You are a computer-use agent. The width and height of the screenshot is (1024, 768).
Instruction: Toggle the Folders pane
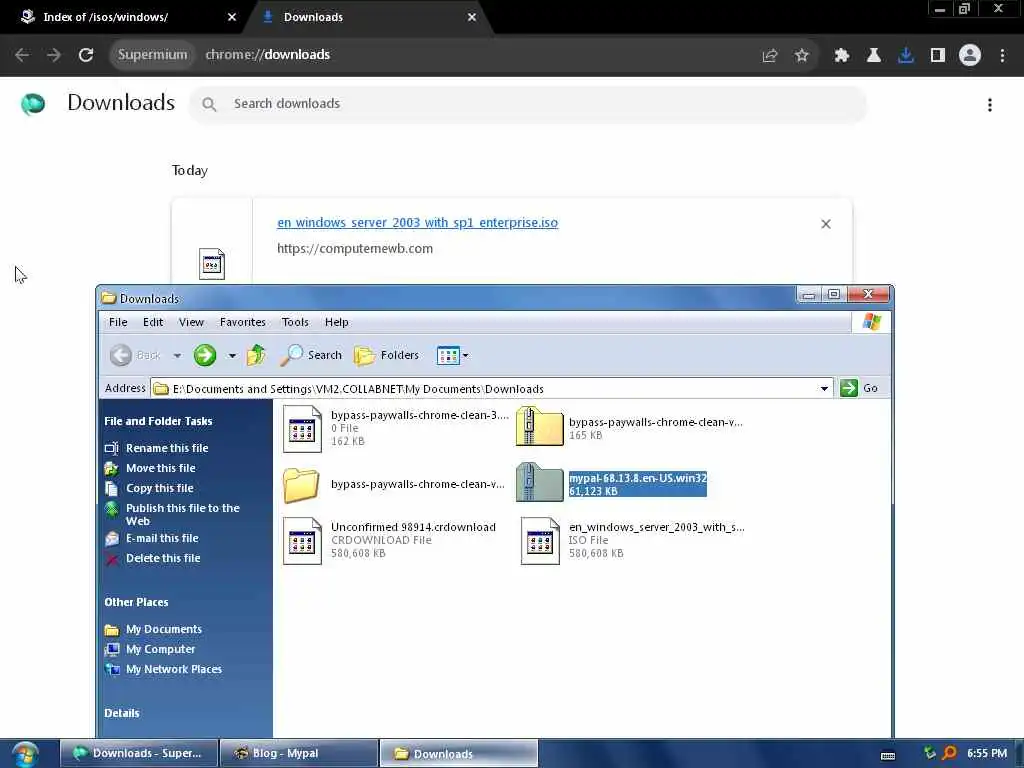pyautogui.click(x=387, y=355)
